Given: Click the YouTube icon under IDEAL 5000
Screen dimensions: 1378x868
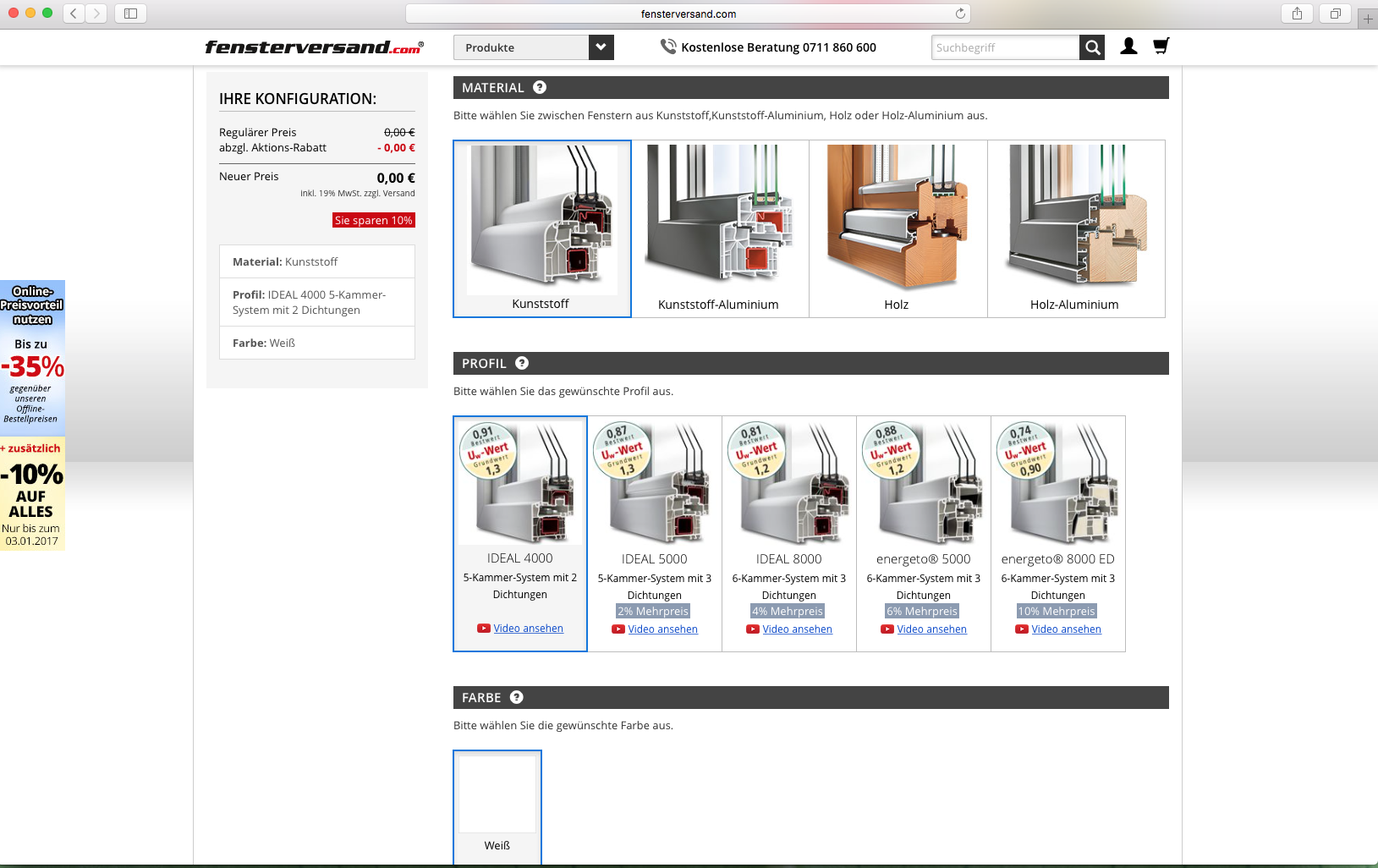Looking at the screenshot, I should pos(618,629).
